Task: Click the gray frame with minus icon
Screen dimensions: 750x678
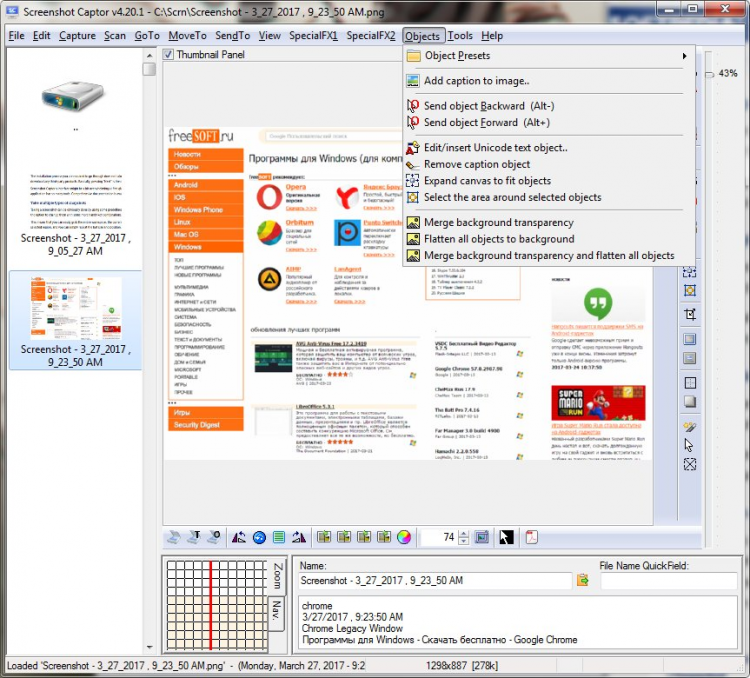Action: 689,358
